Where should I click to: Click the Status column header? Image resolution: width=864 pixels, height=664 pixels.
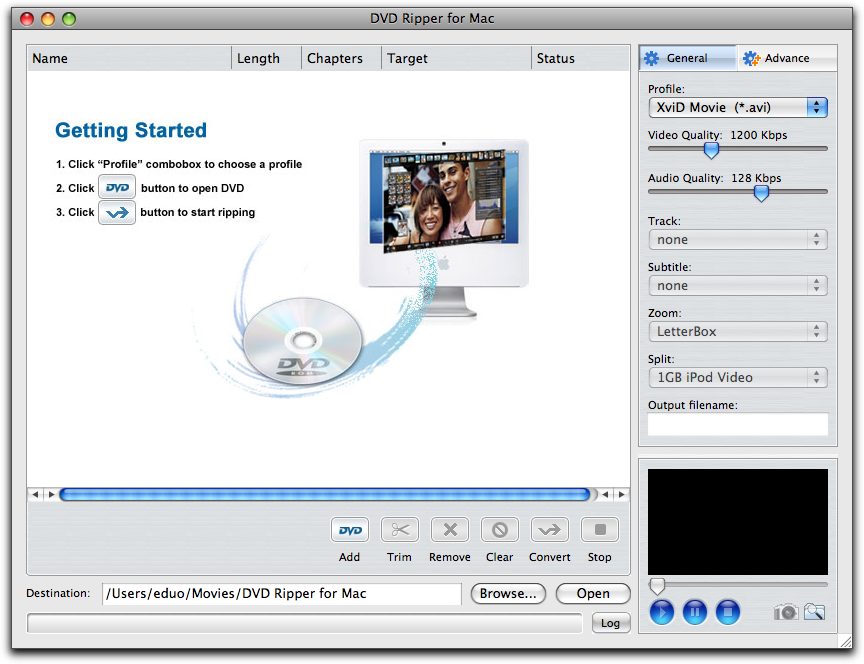click(x=581, y=58)
